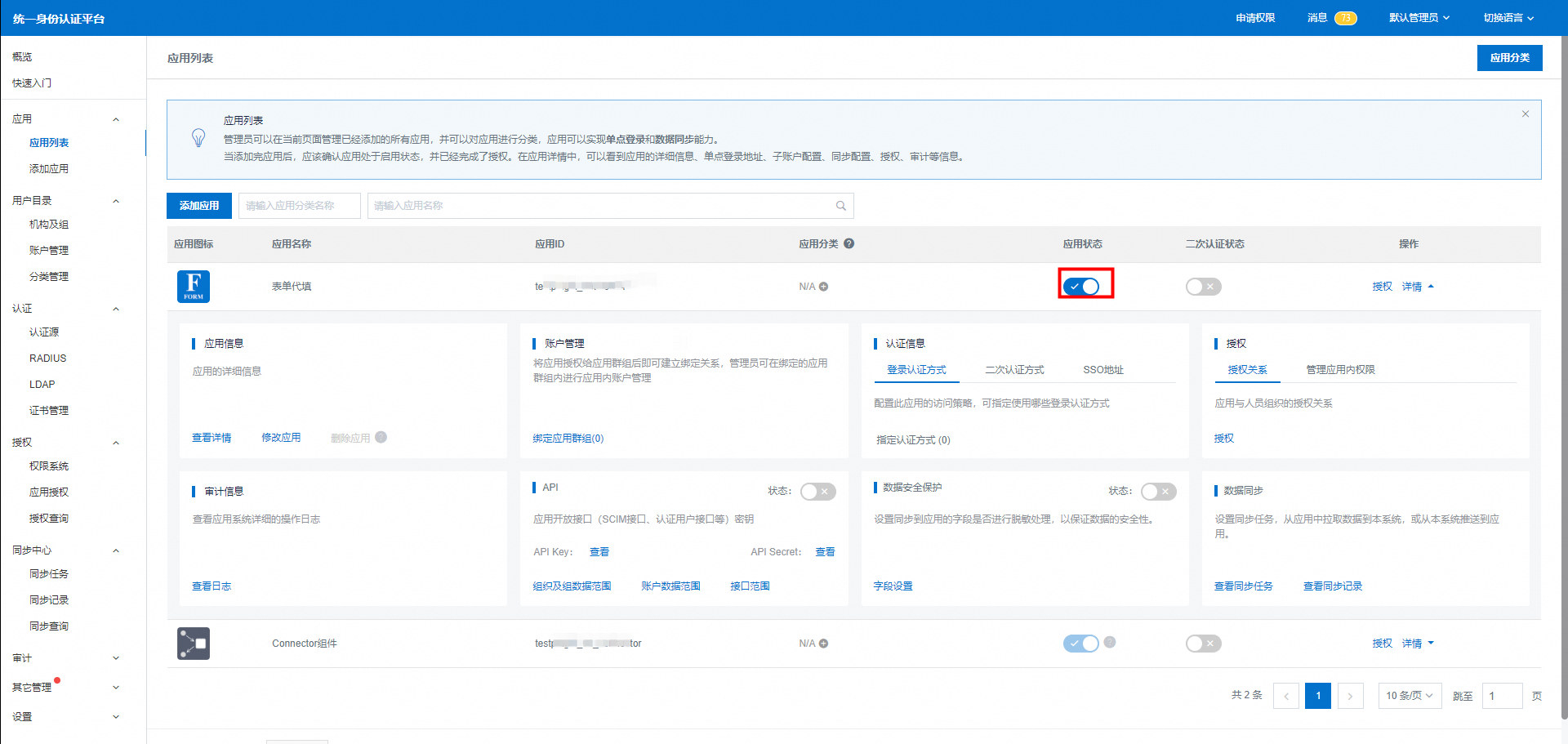The height and width of the screenshot is (744, 1568).
Task: Click the application name search field
Action: point(600,206)
